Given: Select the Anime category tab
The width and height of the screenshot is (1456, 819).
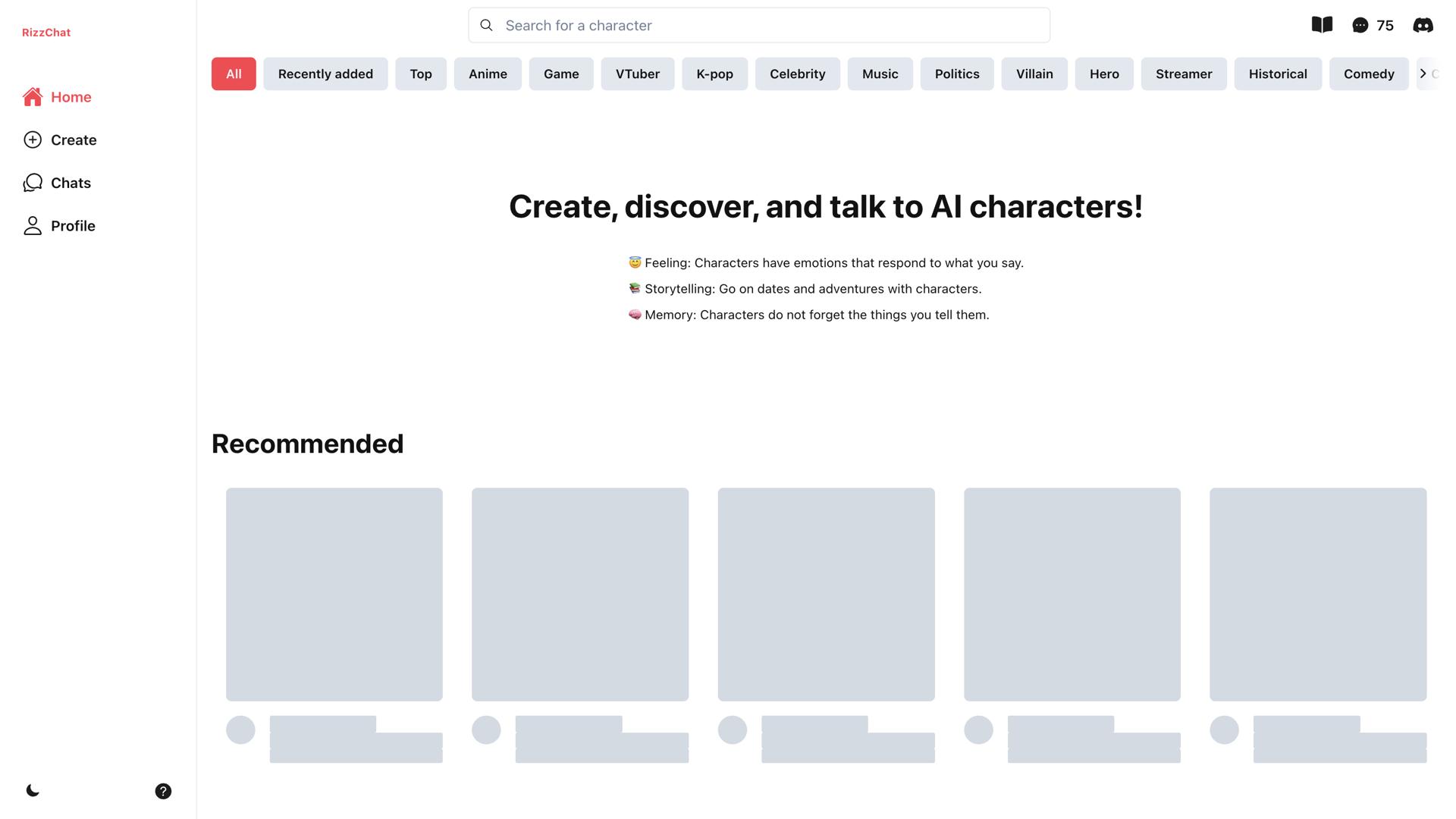Looking at the screenshot, I should [488, 74].
